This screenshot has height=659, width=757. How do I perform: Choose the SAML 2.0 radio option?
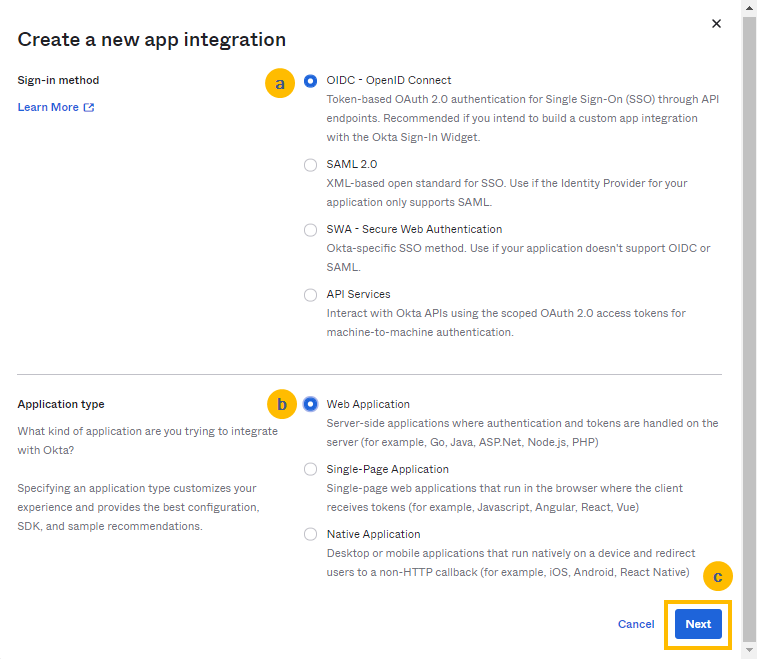point(311,165)
